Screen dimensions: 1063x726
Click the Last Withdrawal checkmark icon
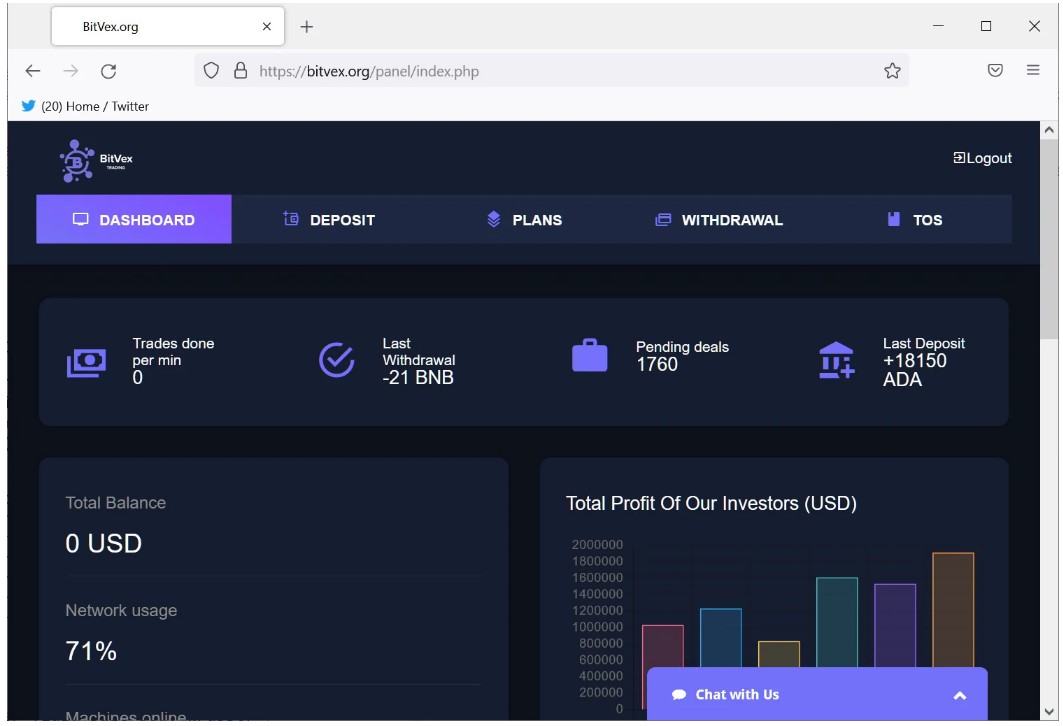pos(336,360)
